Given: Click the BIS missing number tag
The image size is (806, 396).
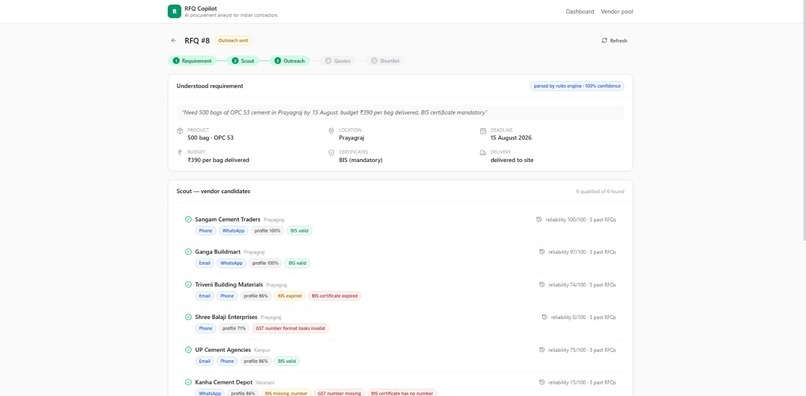Looking at the screenshot, I should pos(286,393).
